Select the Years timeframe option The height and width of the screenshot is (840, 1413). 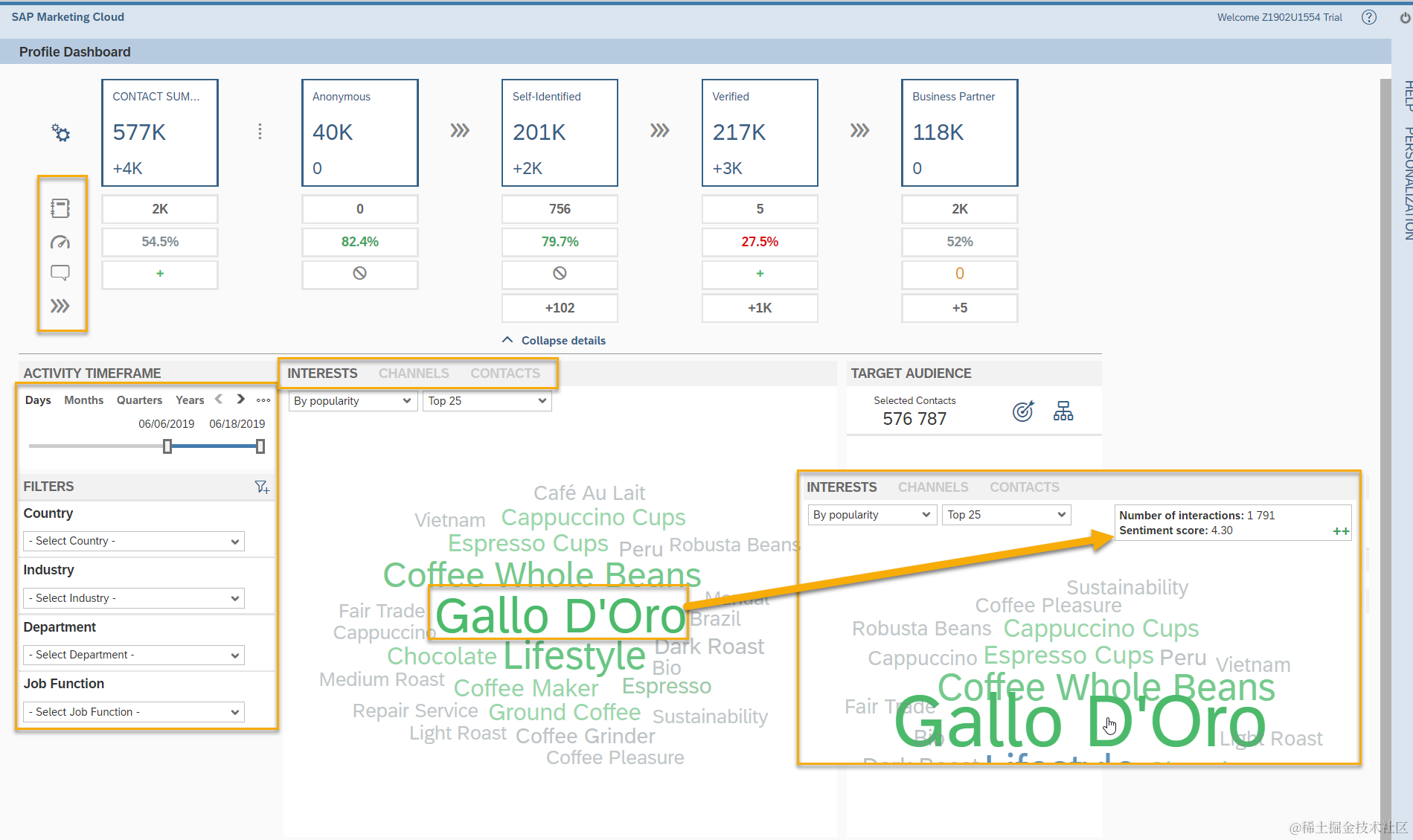(x=190, y=400)
